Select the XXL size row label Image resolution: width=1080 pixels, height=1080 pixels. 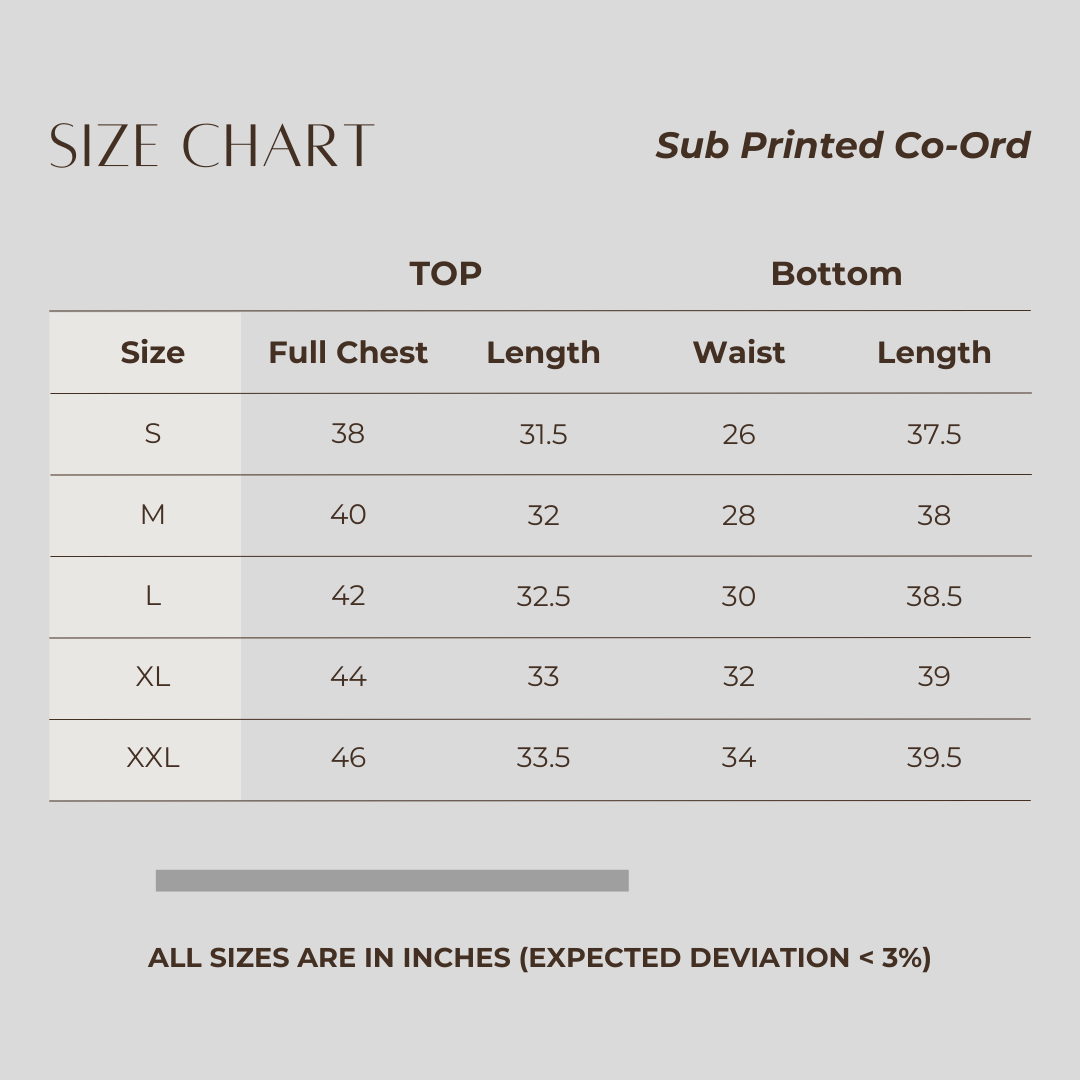[152, 758]
